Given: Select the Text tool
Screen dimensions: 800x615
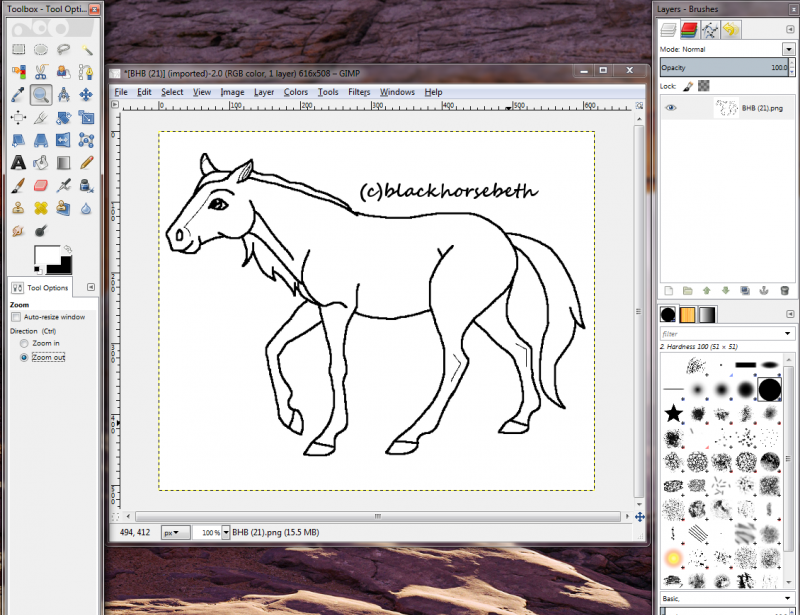Looking at the screenshot, I should click(x=18, y=163).
